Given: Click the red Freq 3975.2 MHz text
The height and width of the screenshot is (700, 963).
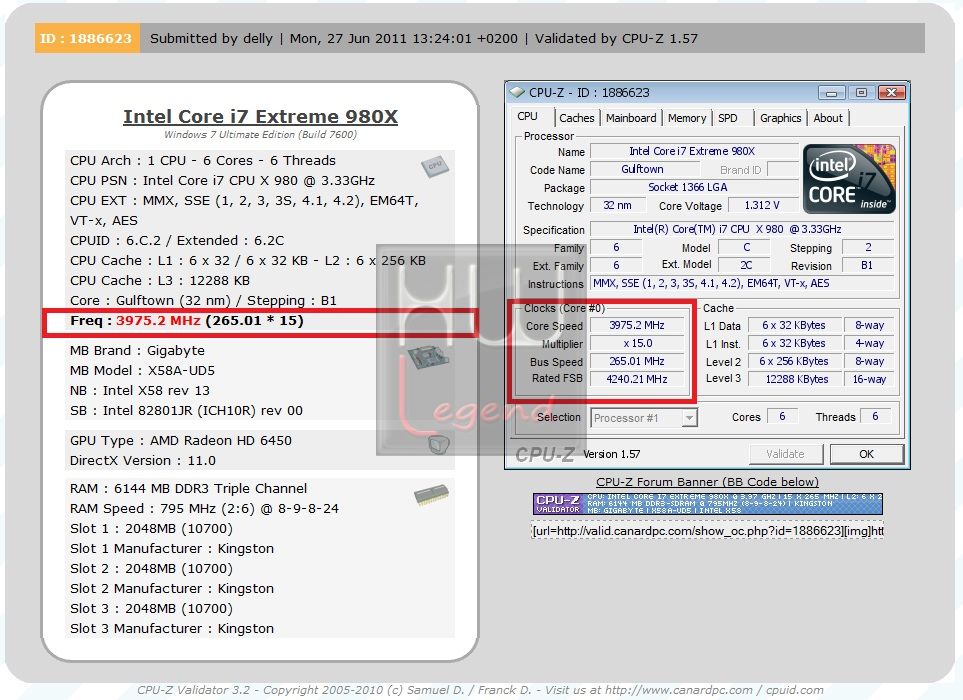Looking at the screenshot, I should pyautogui.click(x=158, y=321).
